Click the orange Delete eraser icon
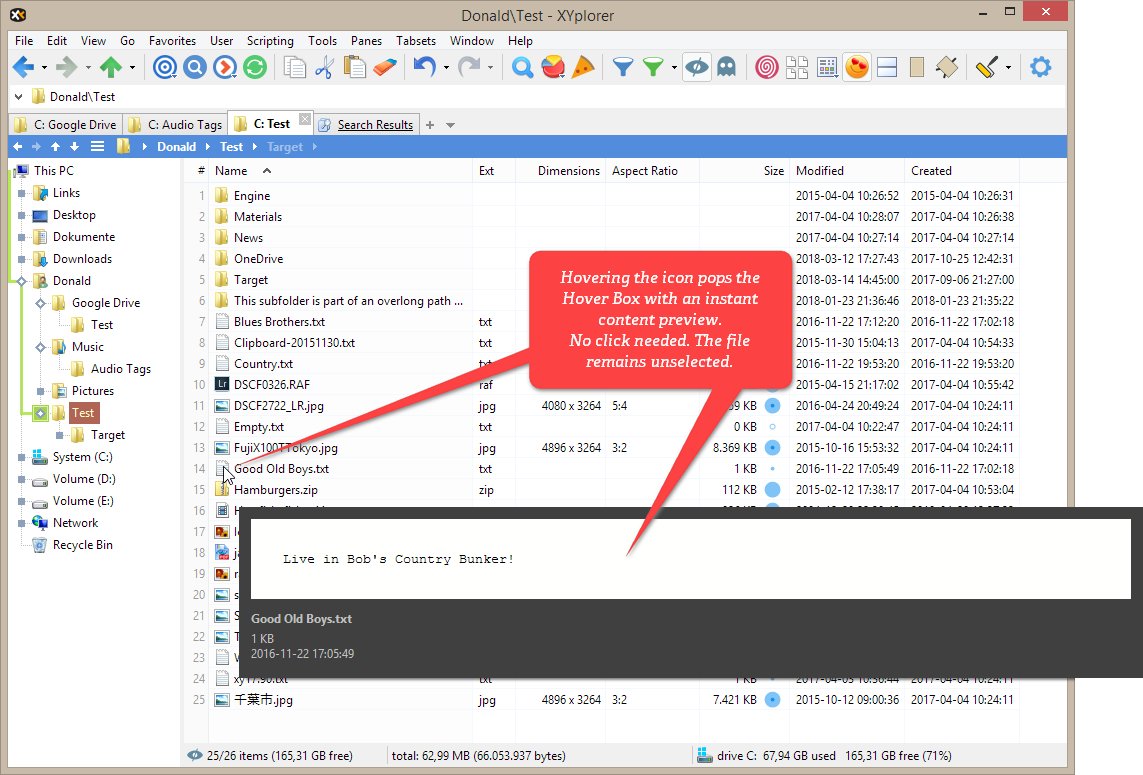1143x775 pixels. tap(385, 67)
